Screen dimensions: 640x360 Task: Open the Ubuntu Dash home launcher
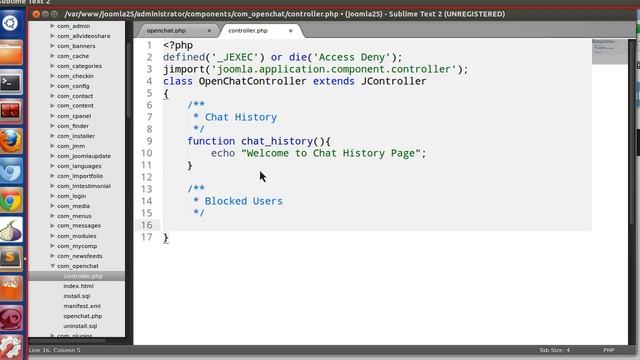(x=11, y=22)
